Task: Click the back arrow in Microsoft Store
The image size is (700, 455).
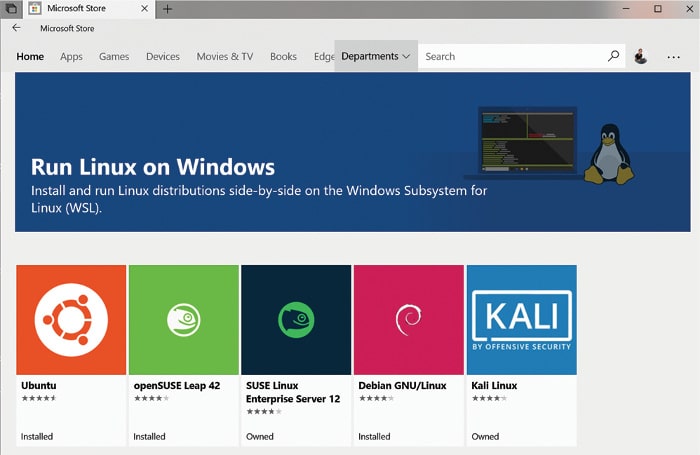Action: 16,28
